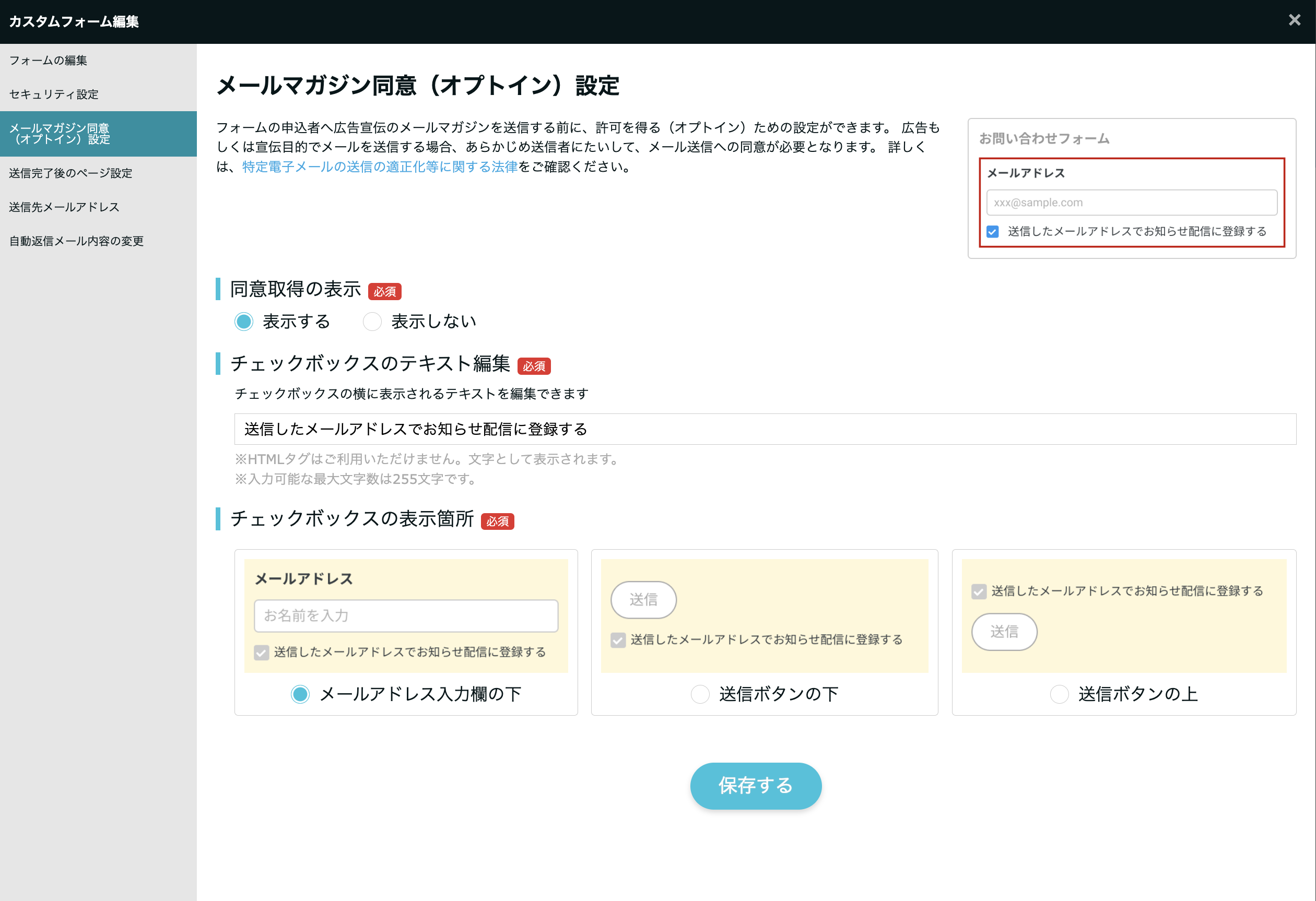Click the greyed checkbox above 送信 sample button
This screenshot has width=1316, height=901.
(x=979, y=591)
